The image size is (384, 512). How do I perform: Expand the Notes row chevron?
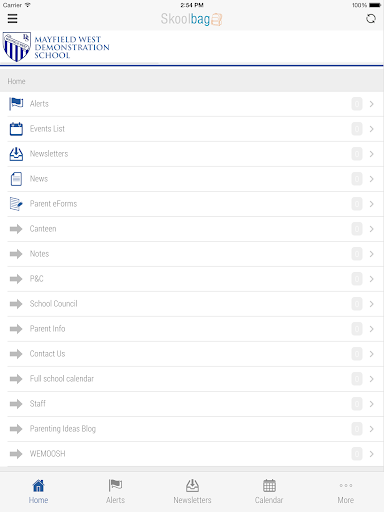pos(371,254)
